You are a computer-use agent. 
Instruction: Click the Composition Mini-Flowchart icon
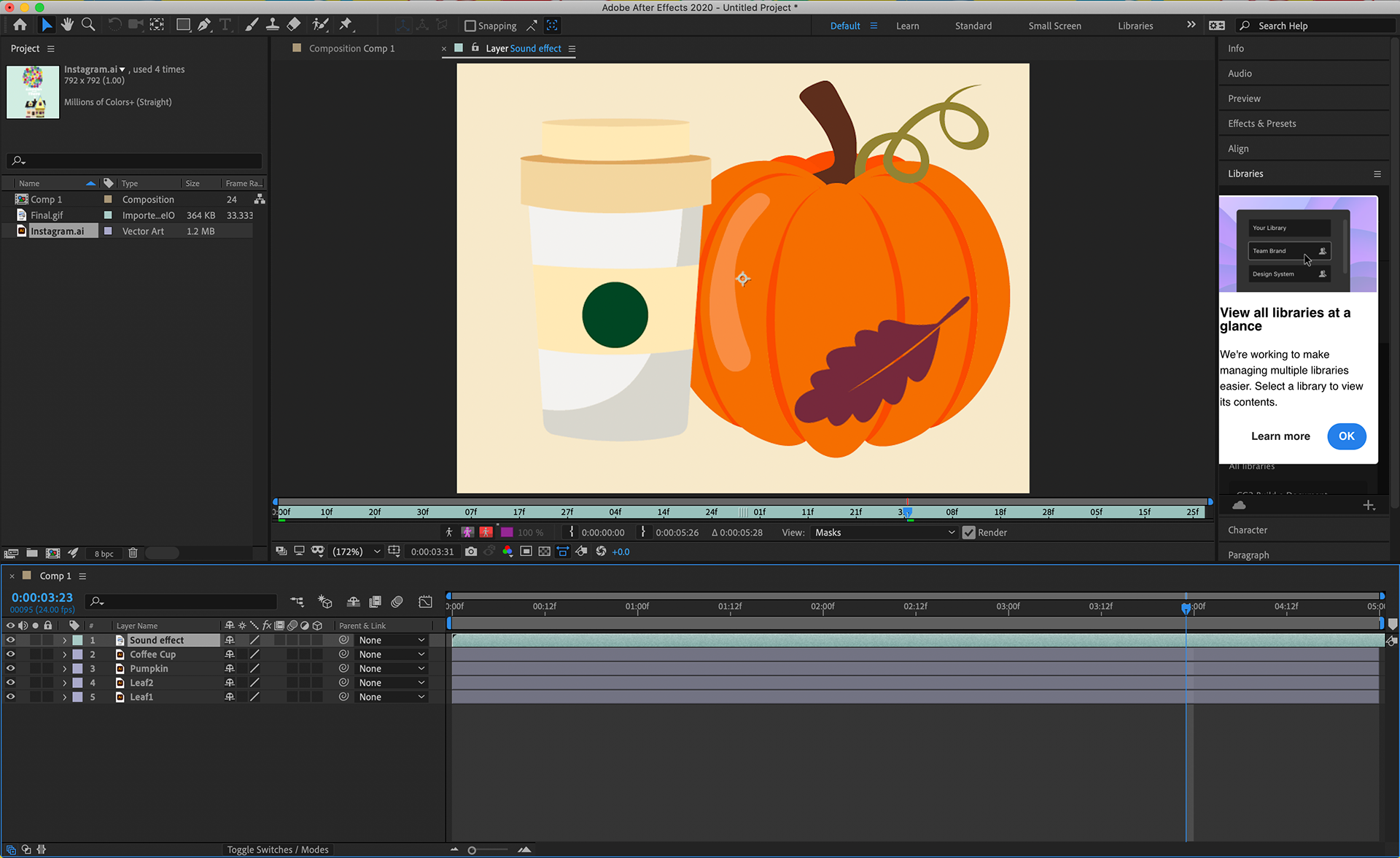[x=297, y=602]
